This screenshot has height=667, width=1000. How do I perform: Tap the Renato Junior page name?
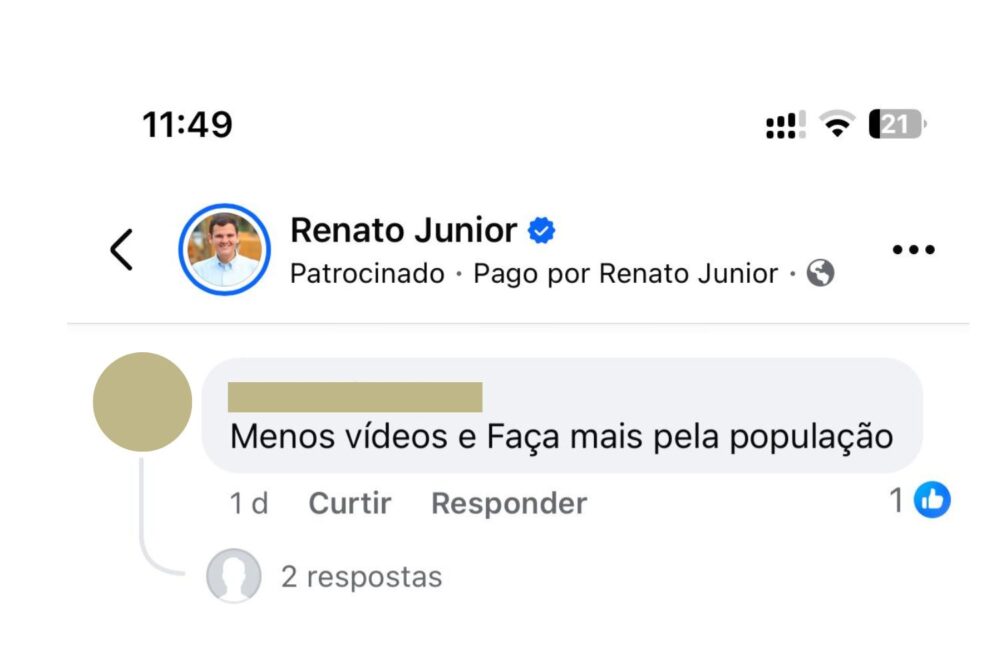pyautogui.click(x=403, y=231)
